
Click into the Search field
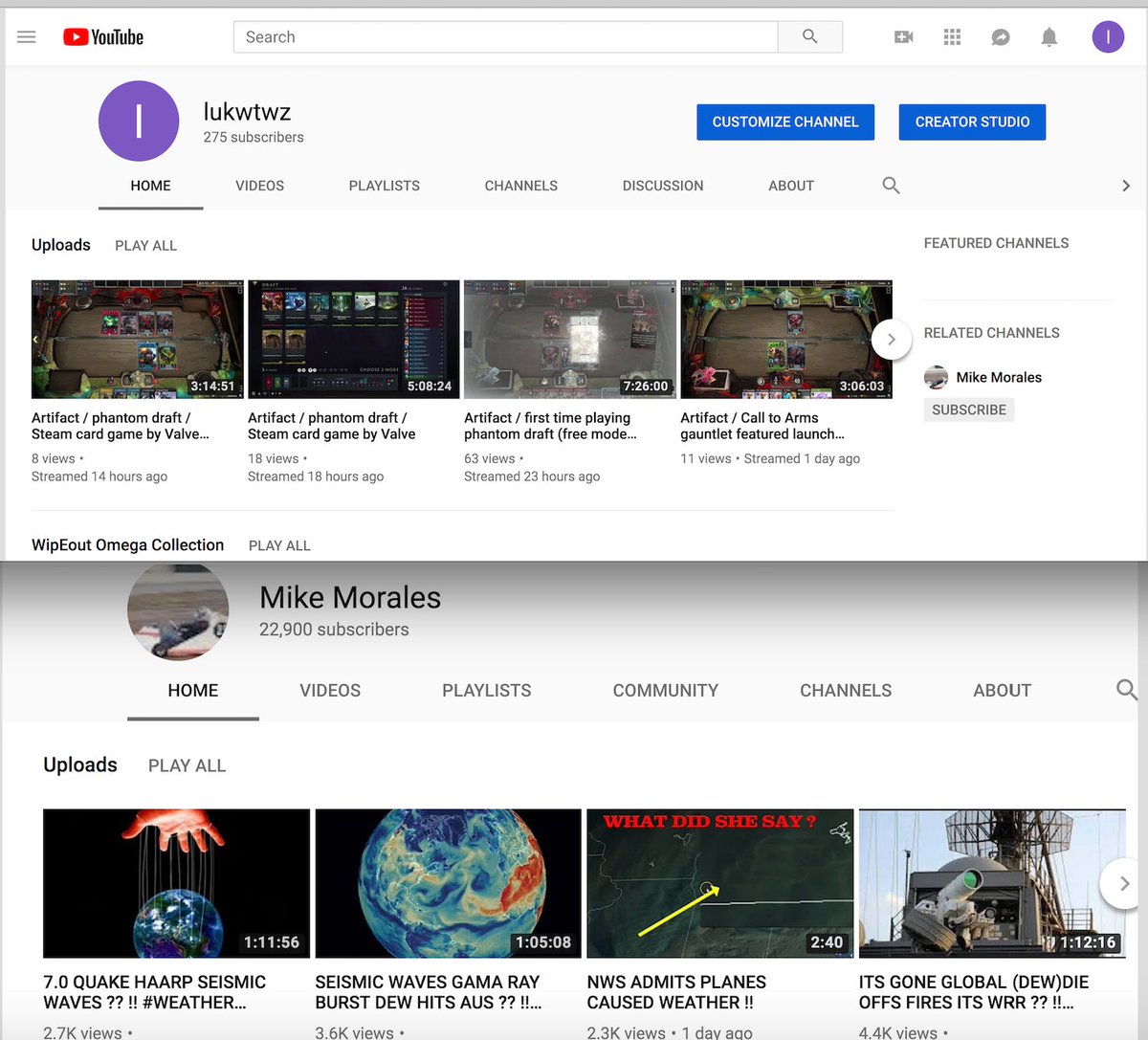click(x=505, y=36)
